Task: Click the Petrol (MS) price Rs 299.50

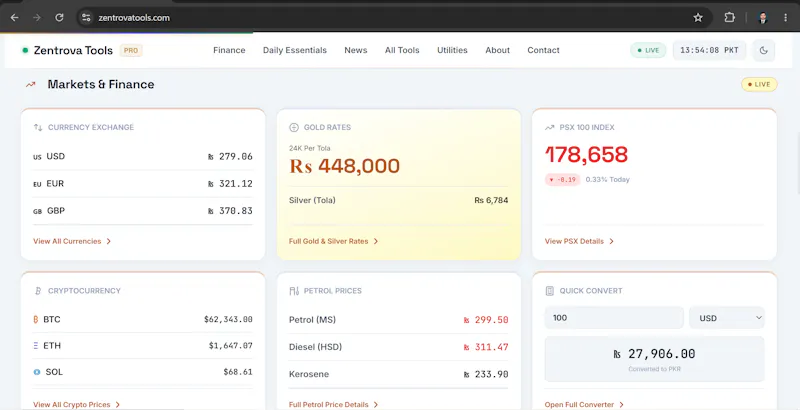Action: [486, 320]
